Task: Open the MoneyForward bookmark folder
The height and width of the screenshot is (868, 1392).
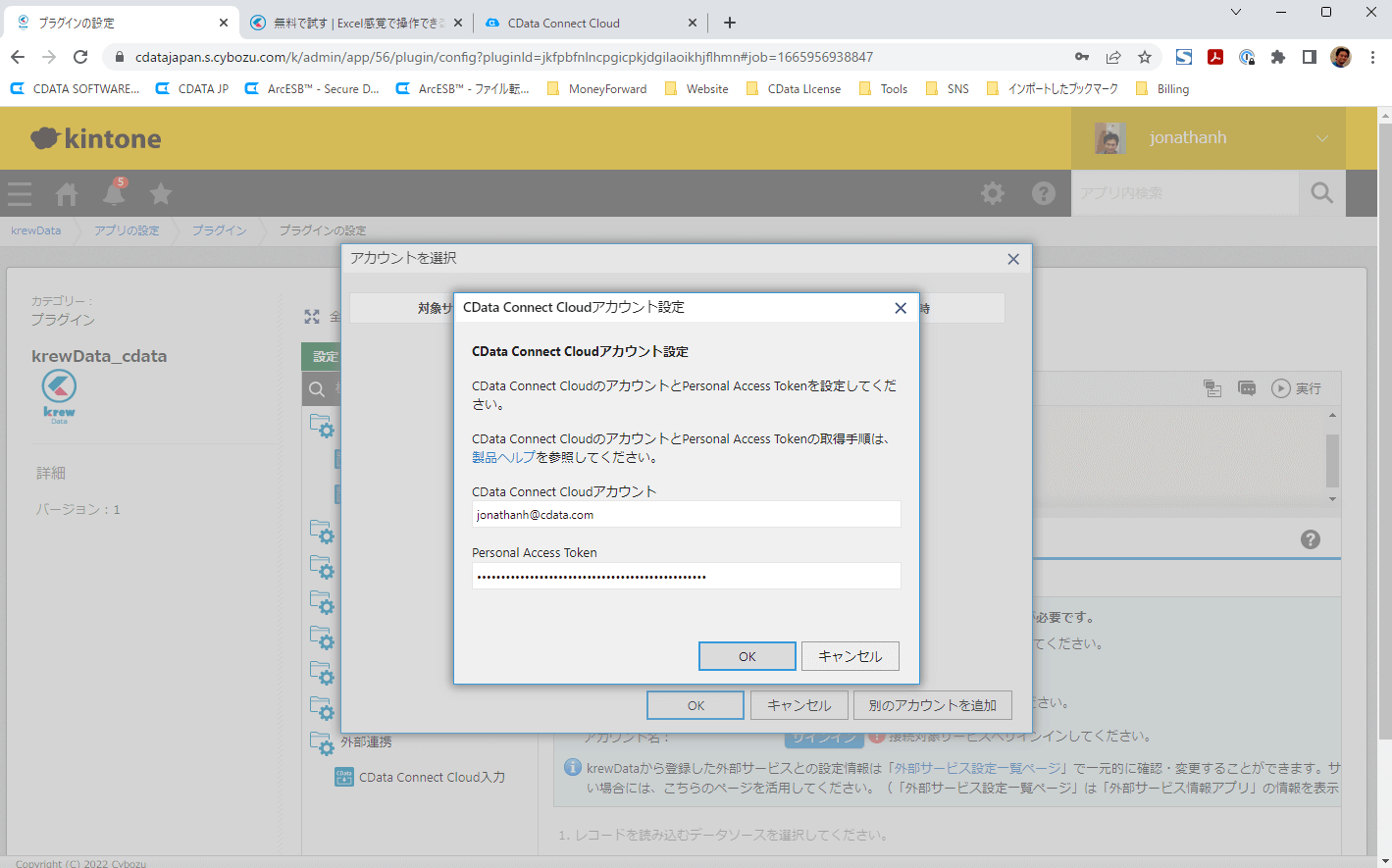Action: click(x=596, y=88)
